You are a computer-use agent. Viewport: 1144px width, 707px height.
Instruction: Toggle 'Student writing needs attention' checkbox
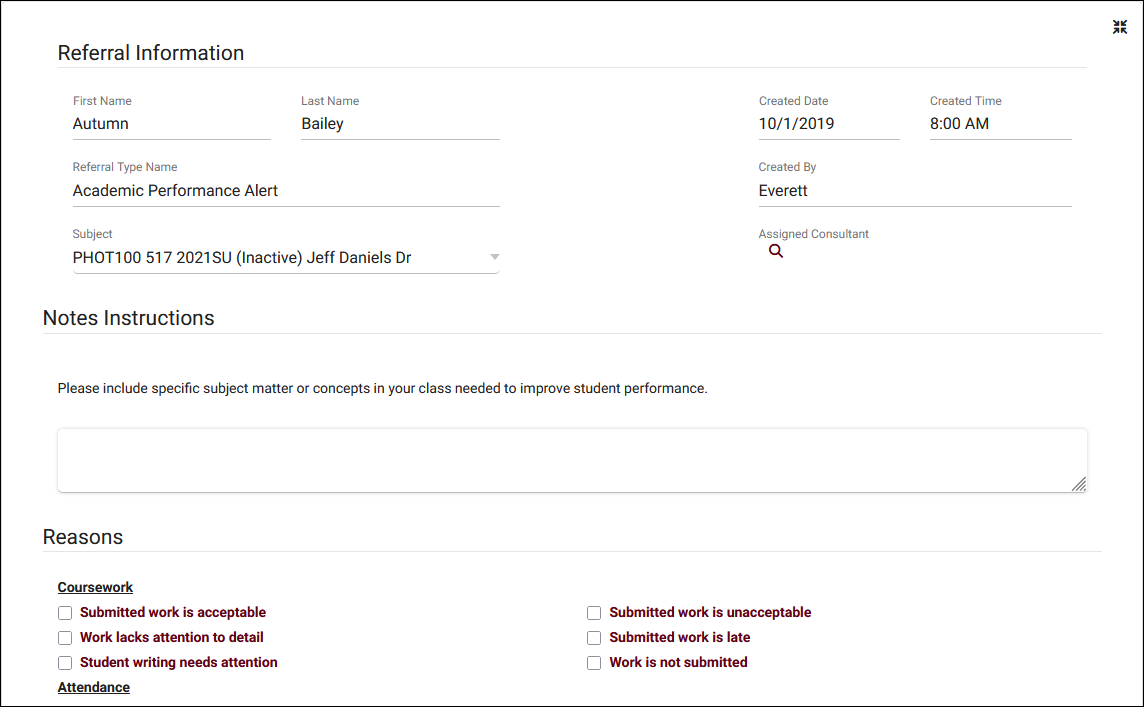[x=65, y=663]
